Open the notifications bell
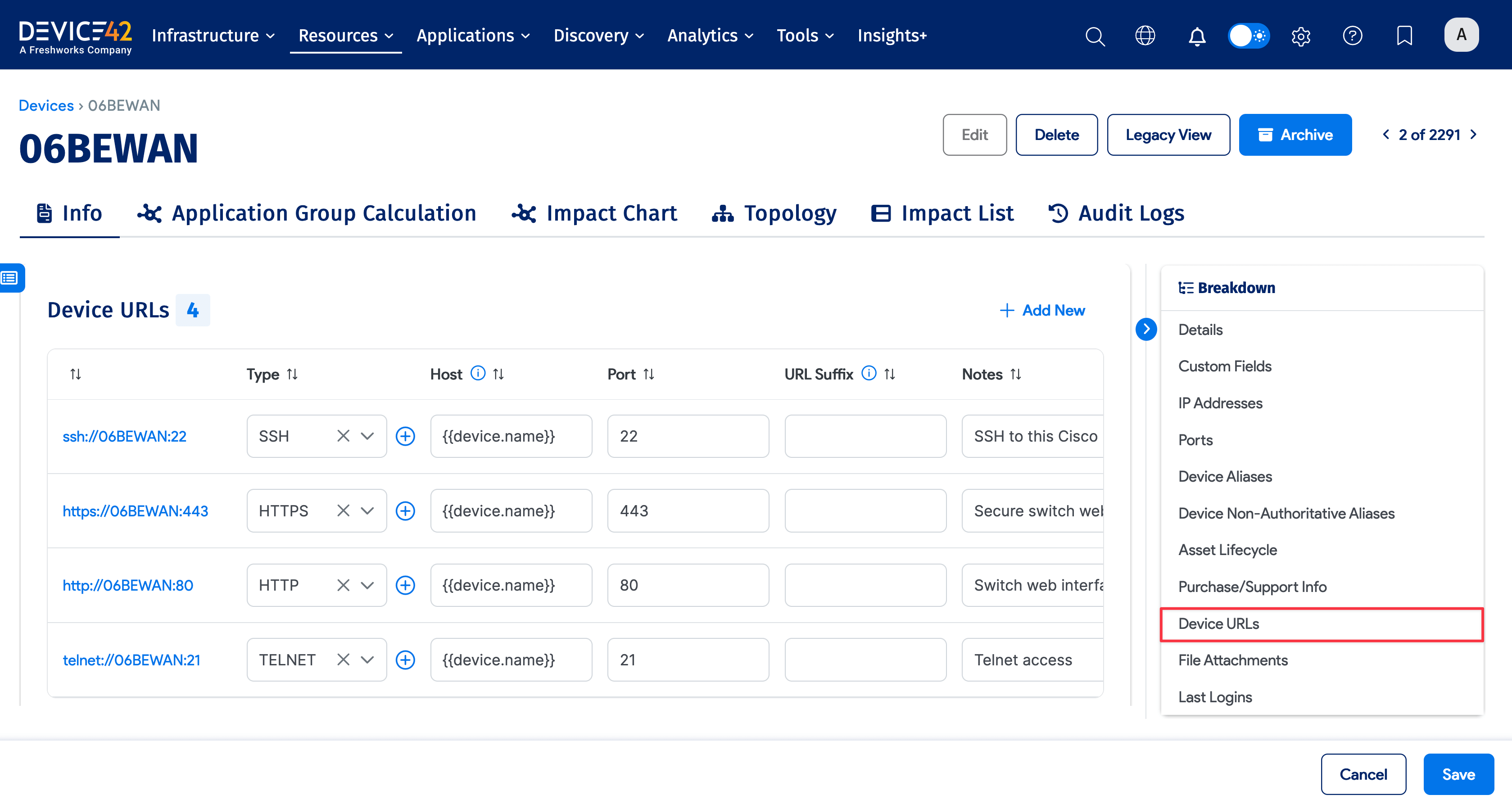The width and height of the screenshot is (1512, 804). pyautogui.click(x=1197, y=36)
